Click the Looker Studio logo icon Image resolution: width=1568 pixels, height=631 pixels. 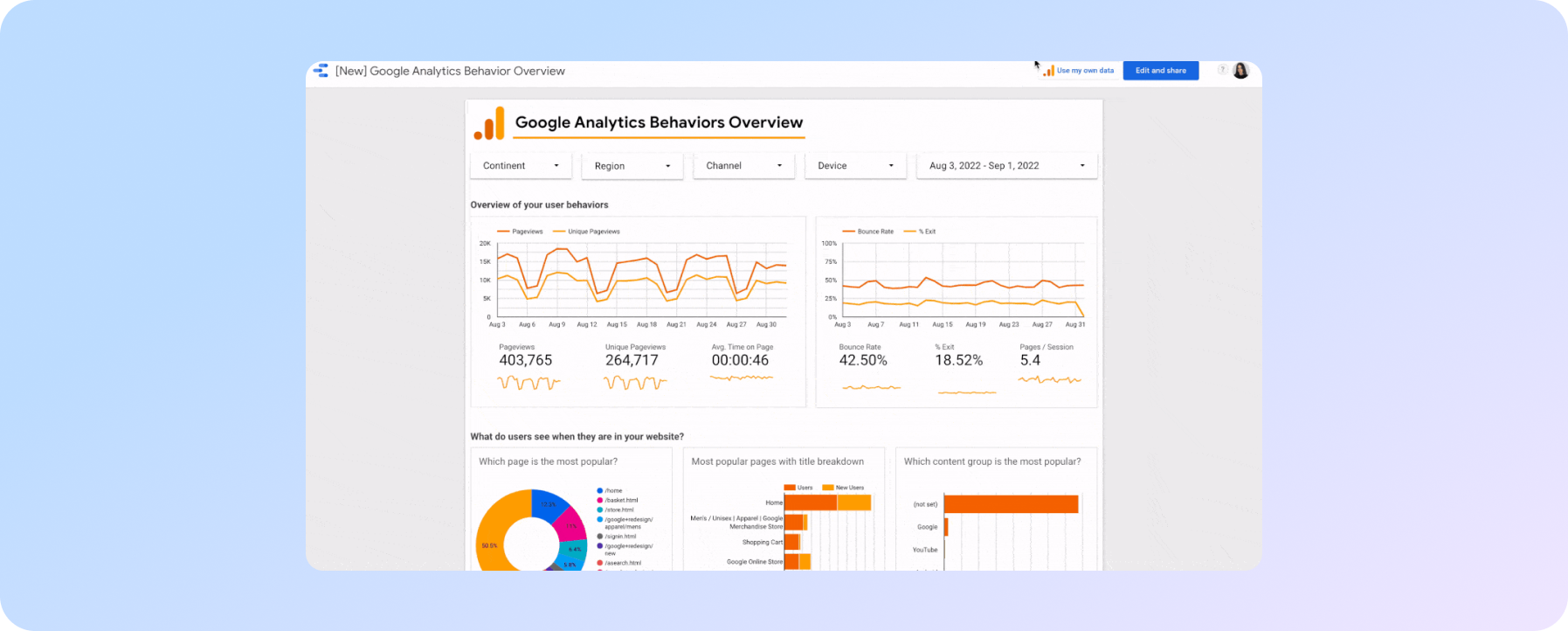click(321, 71)
